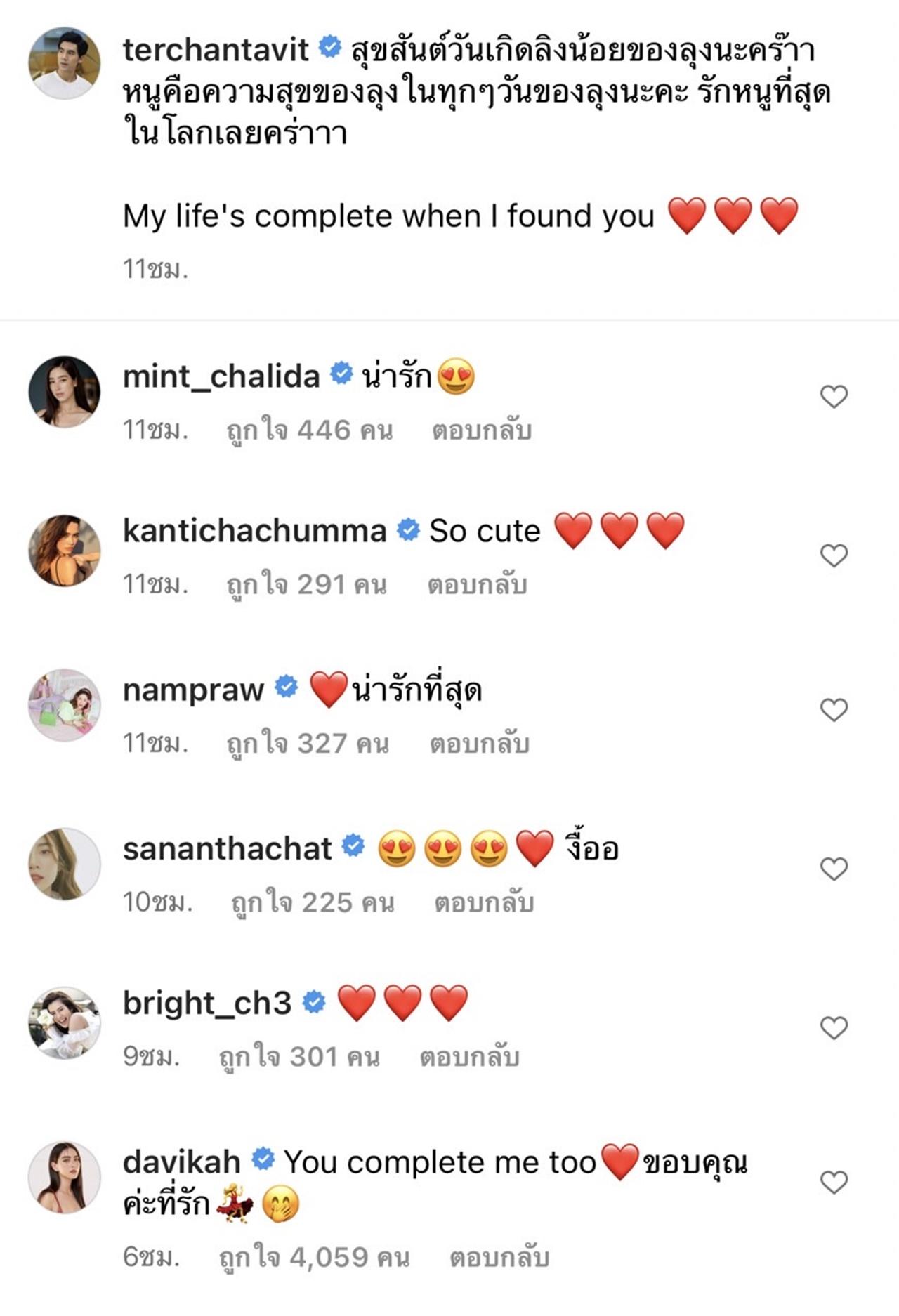This screenshot has width=899, height=1316.
Task: Reply to kantichachumma's "So cute" comment
Action: (x=477, y=584)
